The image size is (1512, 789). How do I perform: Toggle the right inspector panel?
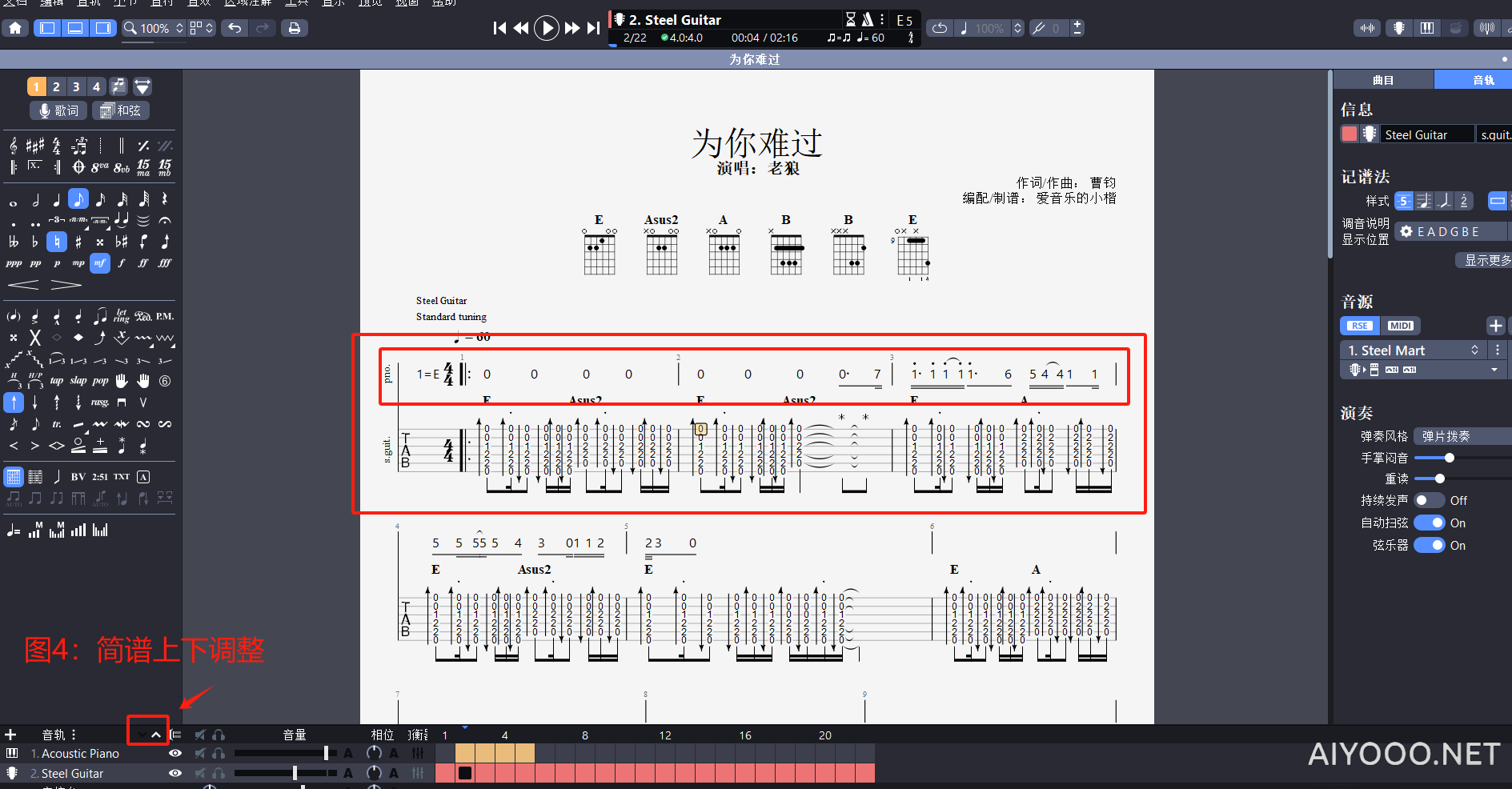(102, 28)
